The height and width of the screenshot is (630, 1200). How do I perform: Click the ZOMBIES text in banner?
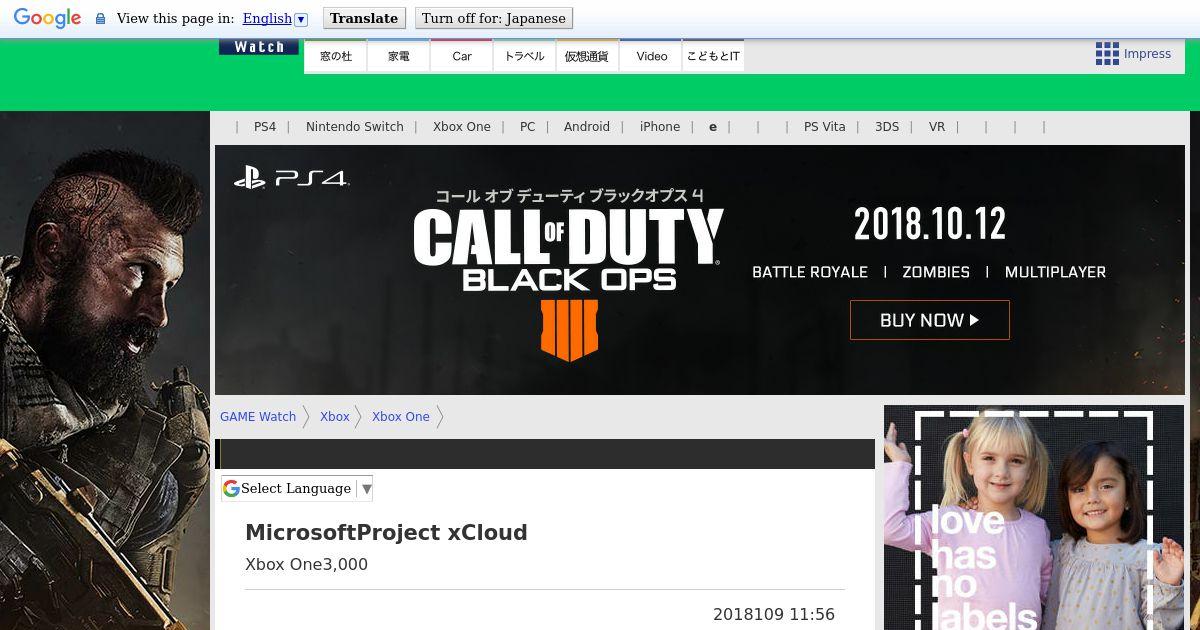click(x=936, y=272)
